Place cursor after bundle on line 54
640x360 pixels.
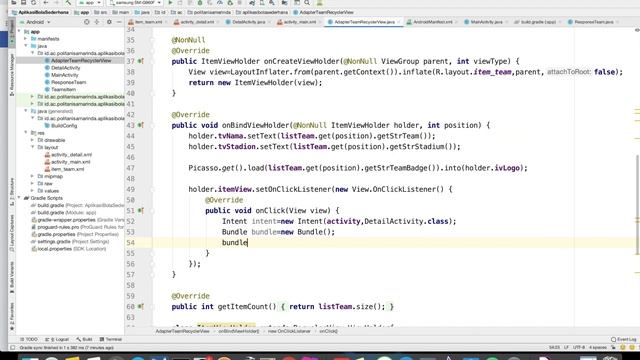coord(248,242)
